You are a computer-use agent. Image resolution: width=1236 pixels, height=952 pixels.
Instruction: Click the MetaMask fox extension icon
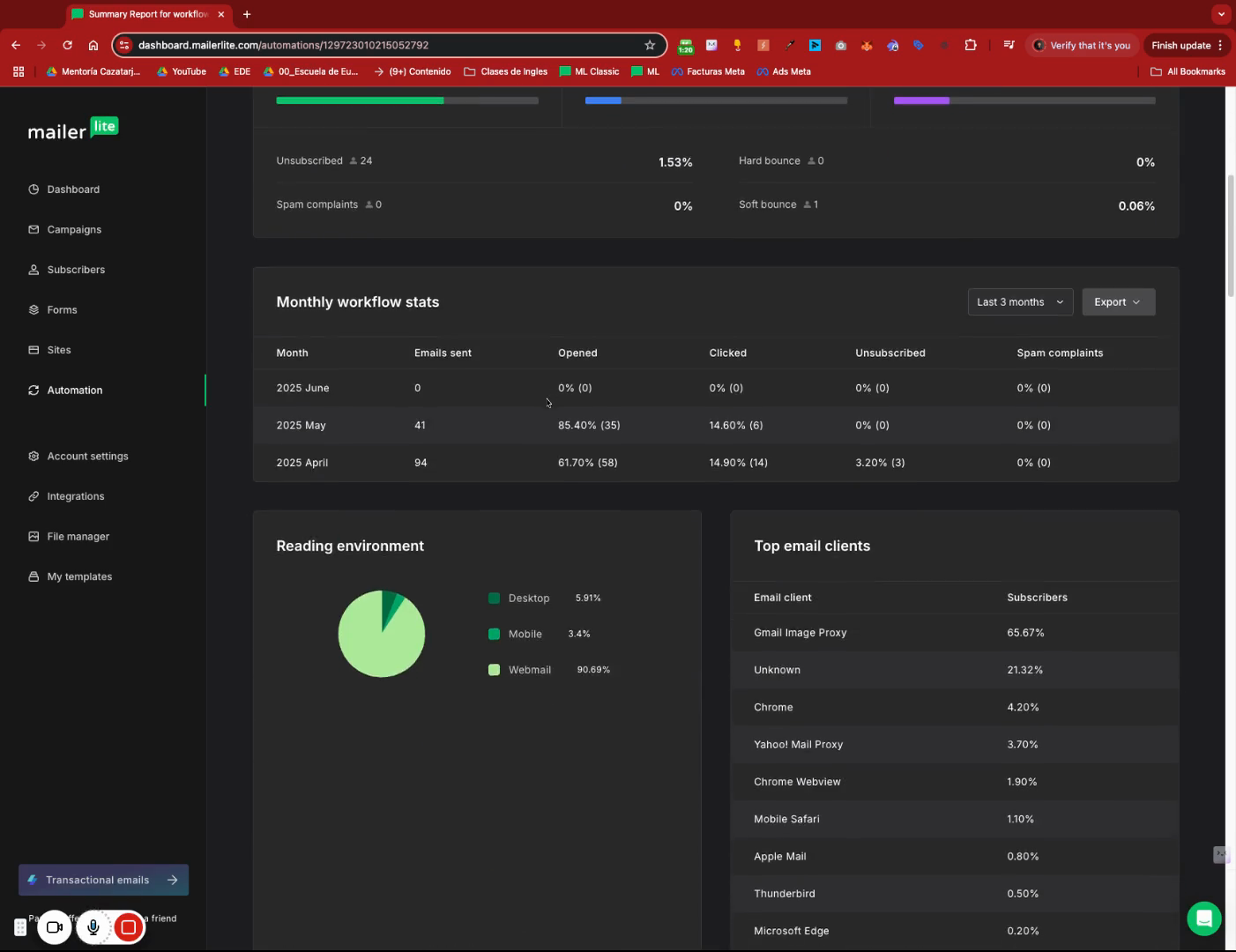867,45
